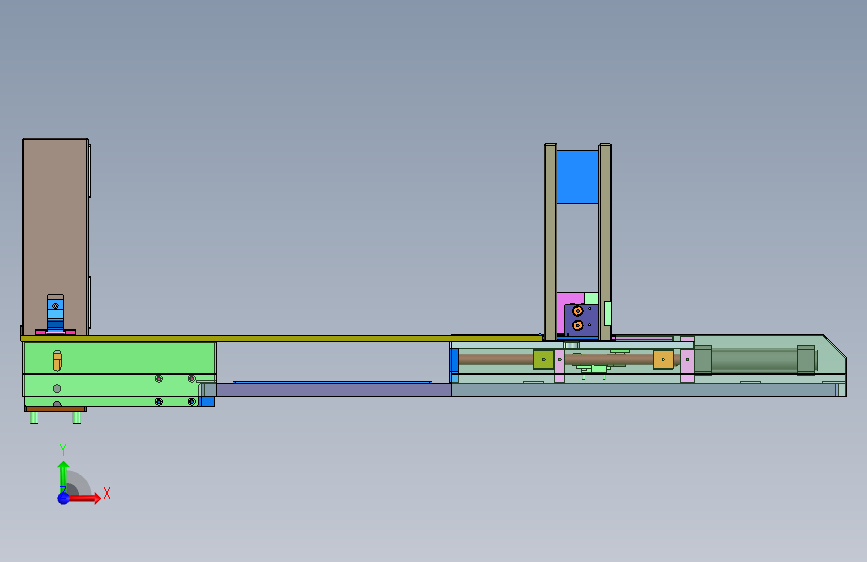The image size is (867, 562).
Task: Select the magenta block behind the purple block
Action: pos(570,299)
